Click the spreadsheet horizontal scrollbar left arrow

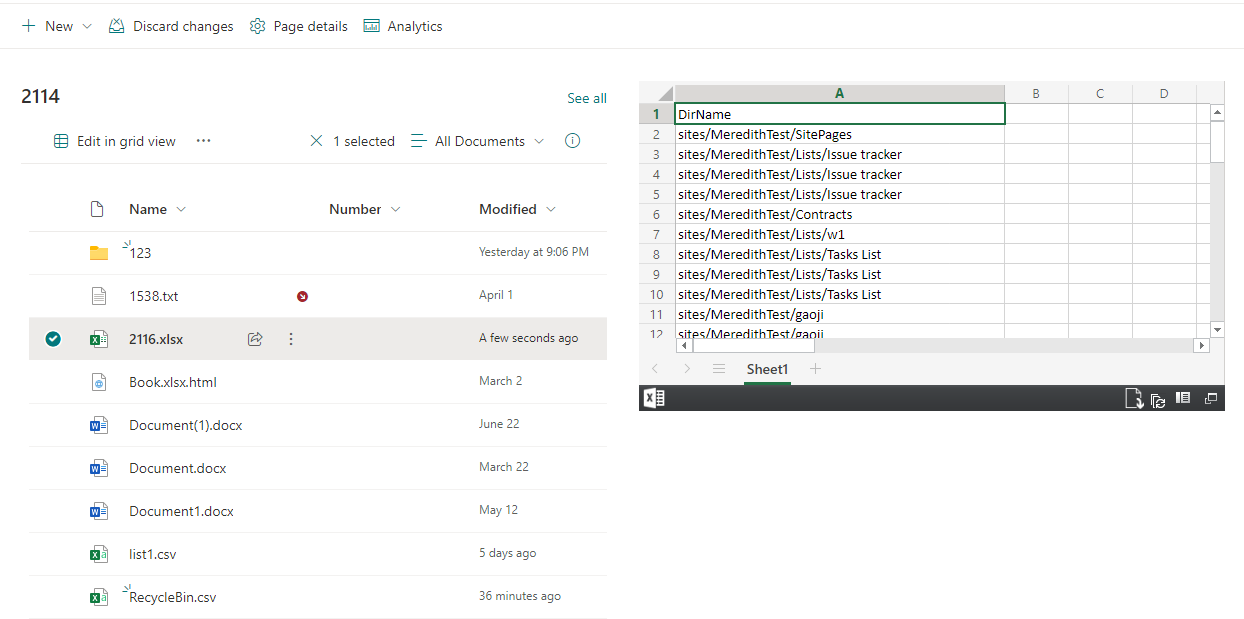(x=685, y=346)
